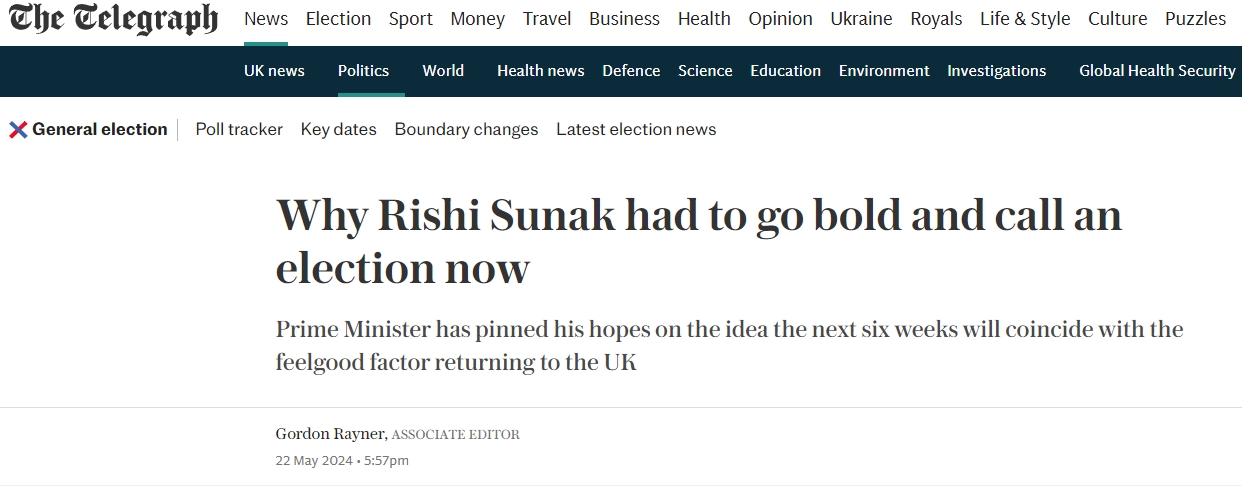The image size is (1242, 486).
Task: Open the Key dates link
Action: [339, 129]
